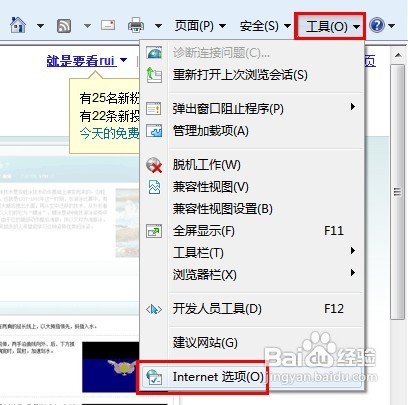The width and height of the screenshot is (408, 405).
Task: Open the 弹出窗口阻止程序(P) submenu
Action: [x=252, y=109]
